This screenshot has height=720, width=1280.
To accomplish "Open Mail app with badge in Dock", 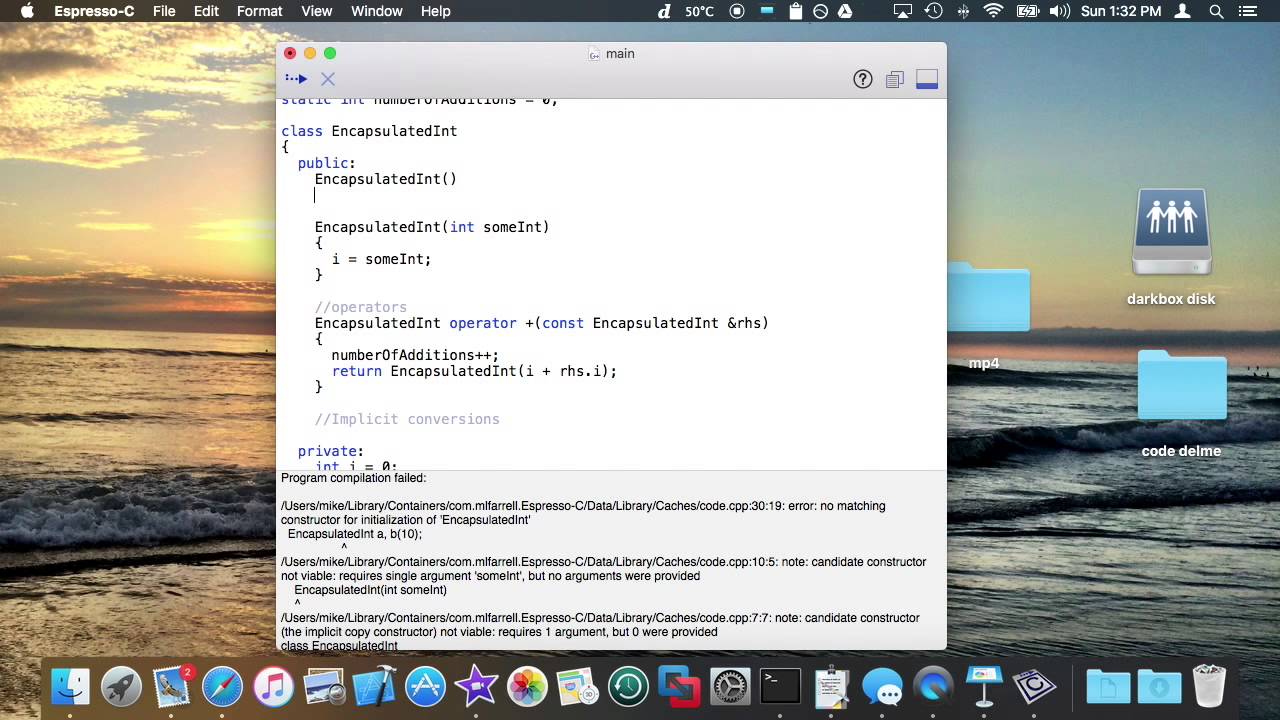I will (x=172, y=686).
